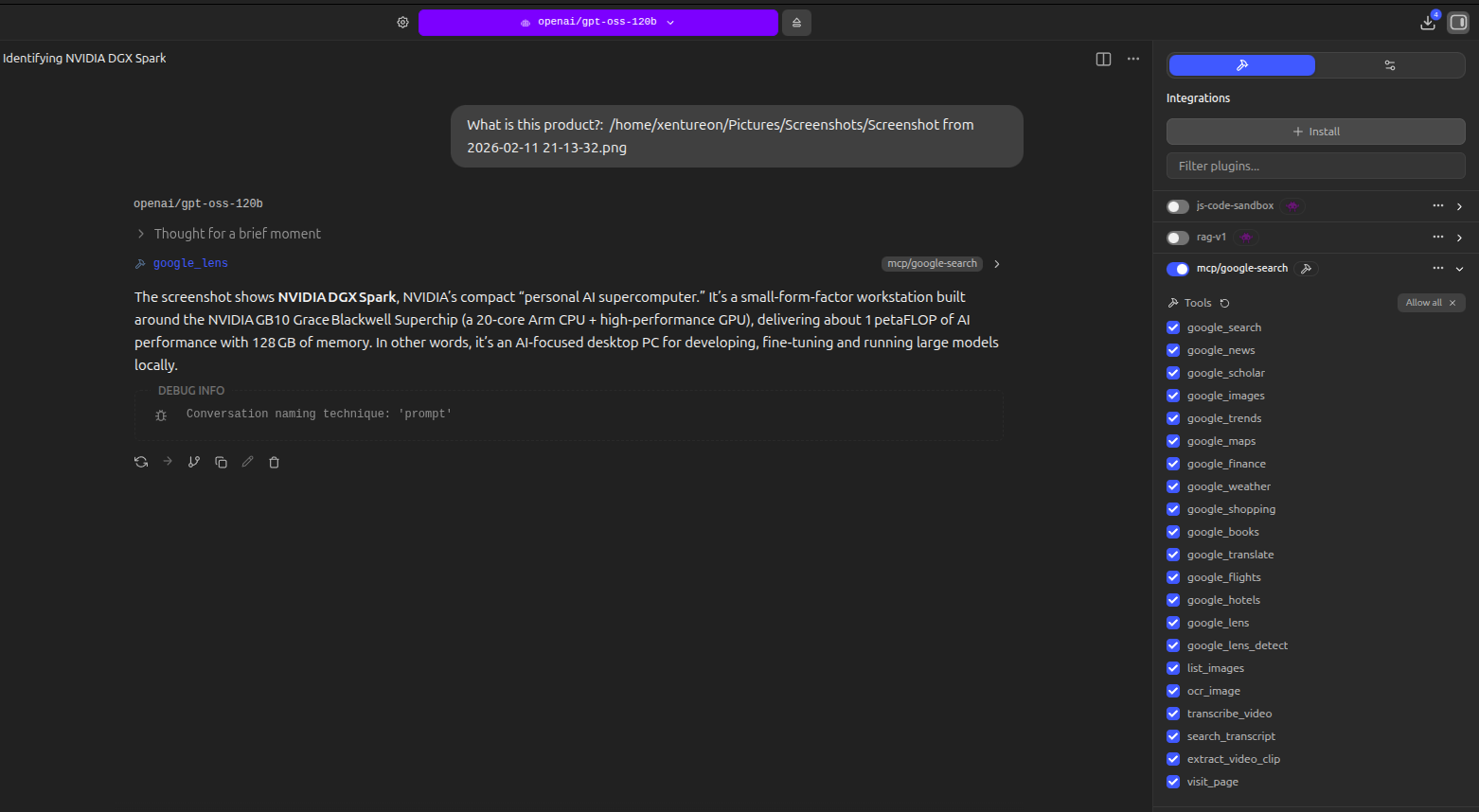Eject the loaded model
Screen dimensions: 1479x812
pos(796,22)
